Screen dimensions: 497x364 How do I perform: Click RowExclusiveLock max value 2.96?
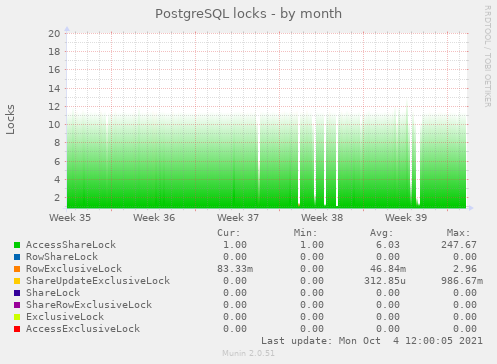coord(465,269)
